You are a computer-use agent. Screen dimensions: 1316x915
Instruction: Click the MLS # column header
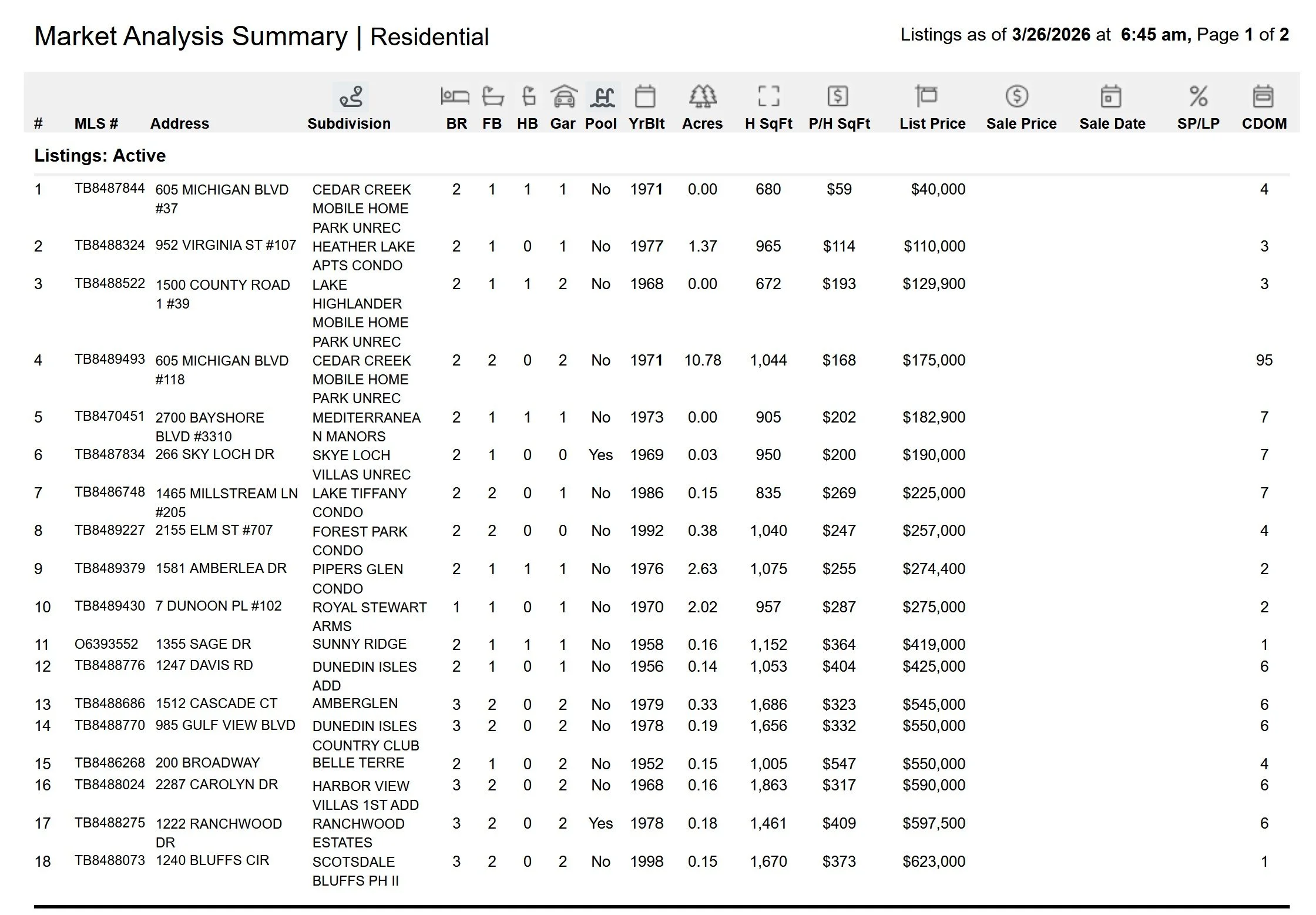point(96,123)
